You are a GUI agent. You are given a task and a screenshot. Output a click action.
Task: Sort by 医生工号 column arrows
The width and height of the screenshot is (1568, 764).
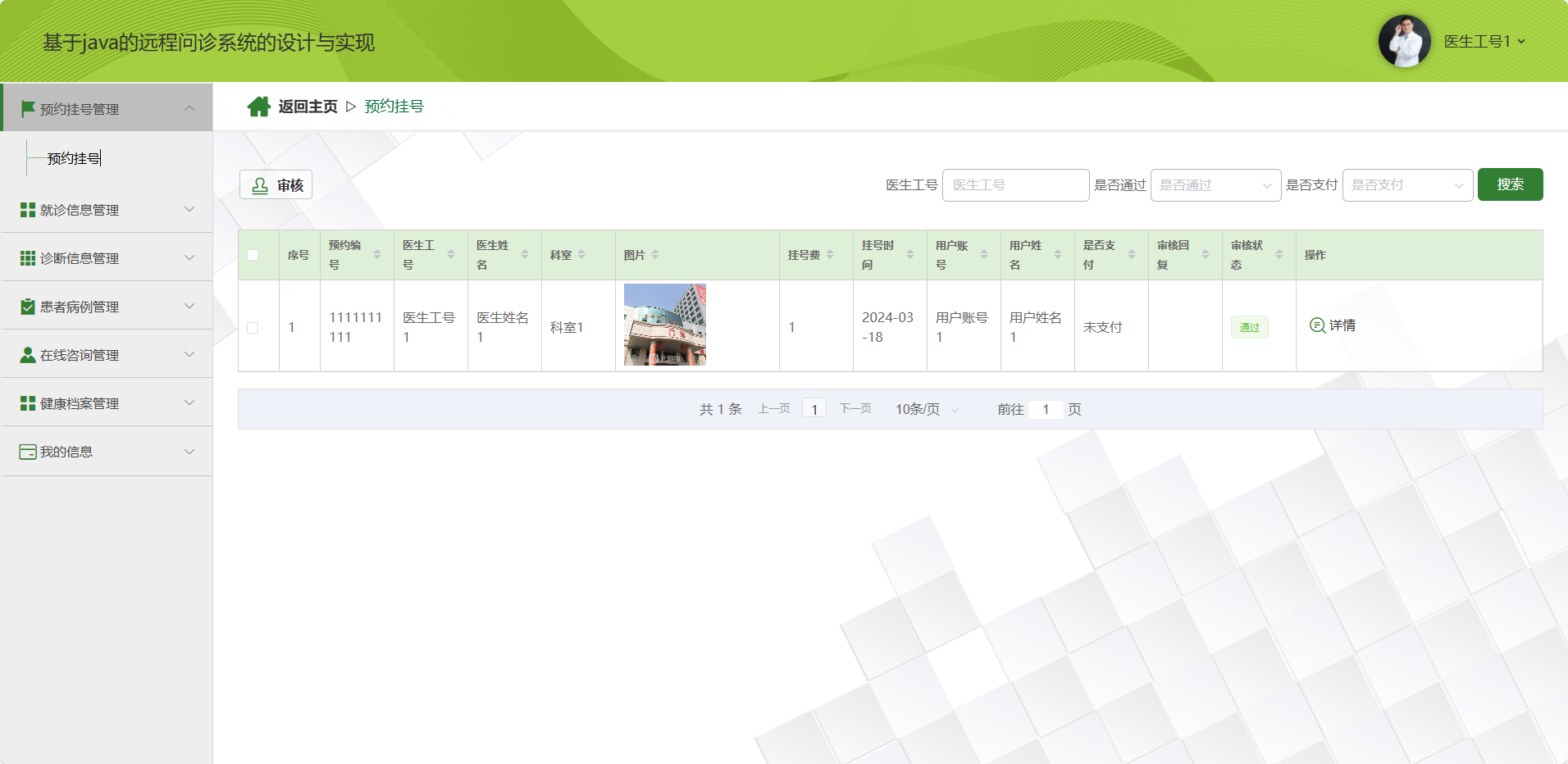[451, 255]
